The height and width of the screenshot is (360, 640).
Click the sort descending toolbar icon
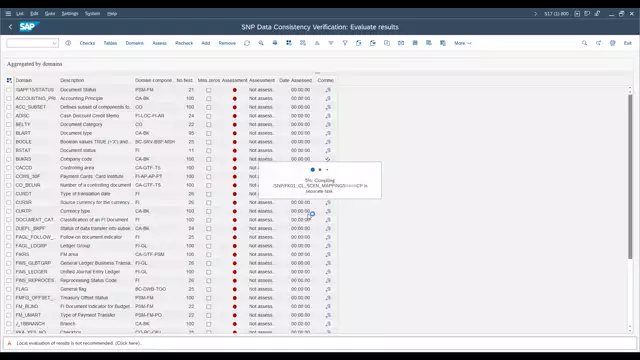(x=331, y=43)
